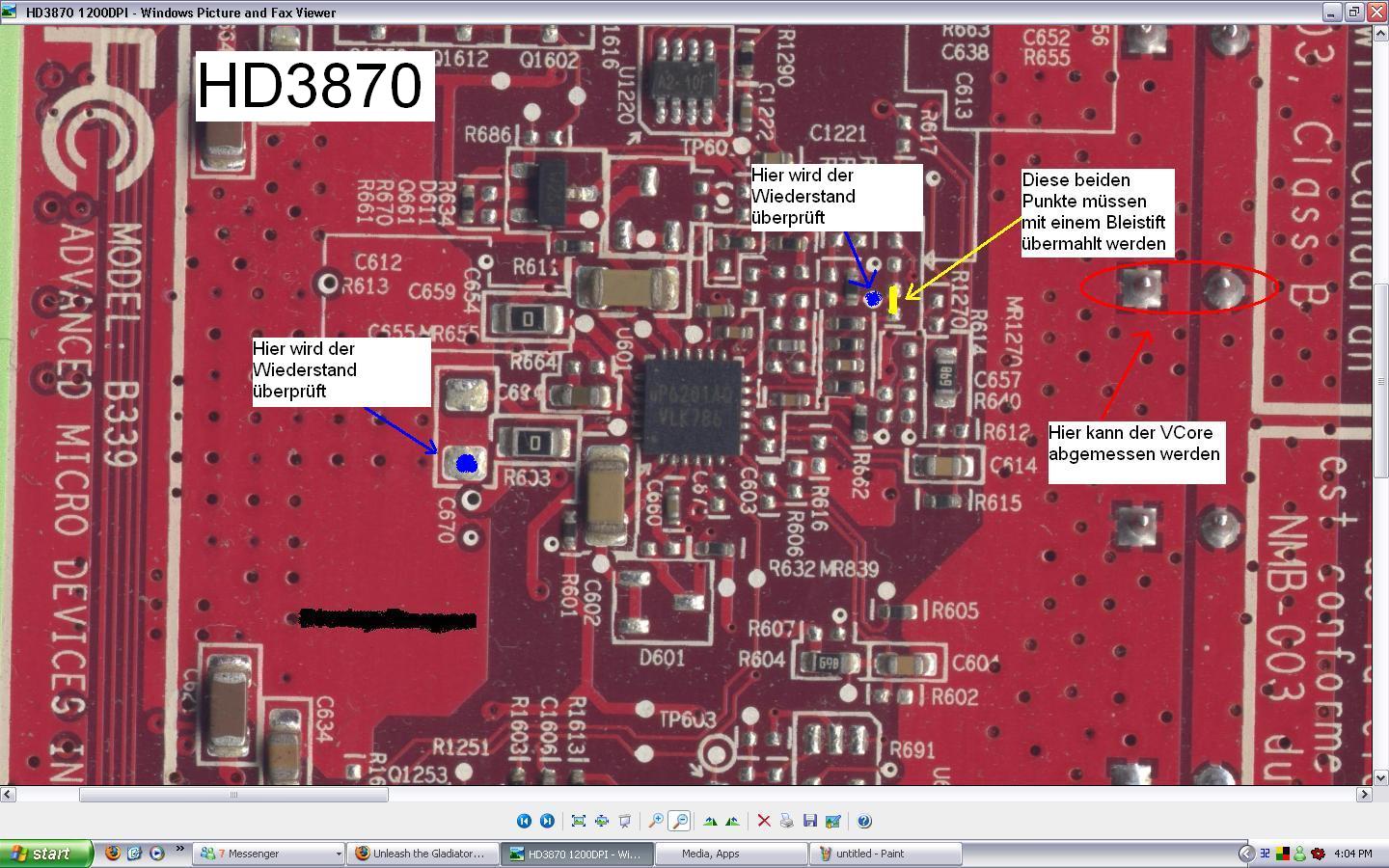This screenshot has height=868, width=1389.
Task: Switch to the Messenger taskbar group
Action: 268,854
